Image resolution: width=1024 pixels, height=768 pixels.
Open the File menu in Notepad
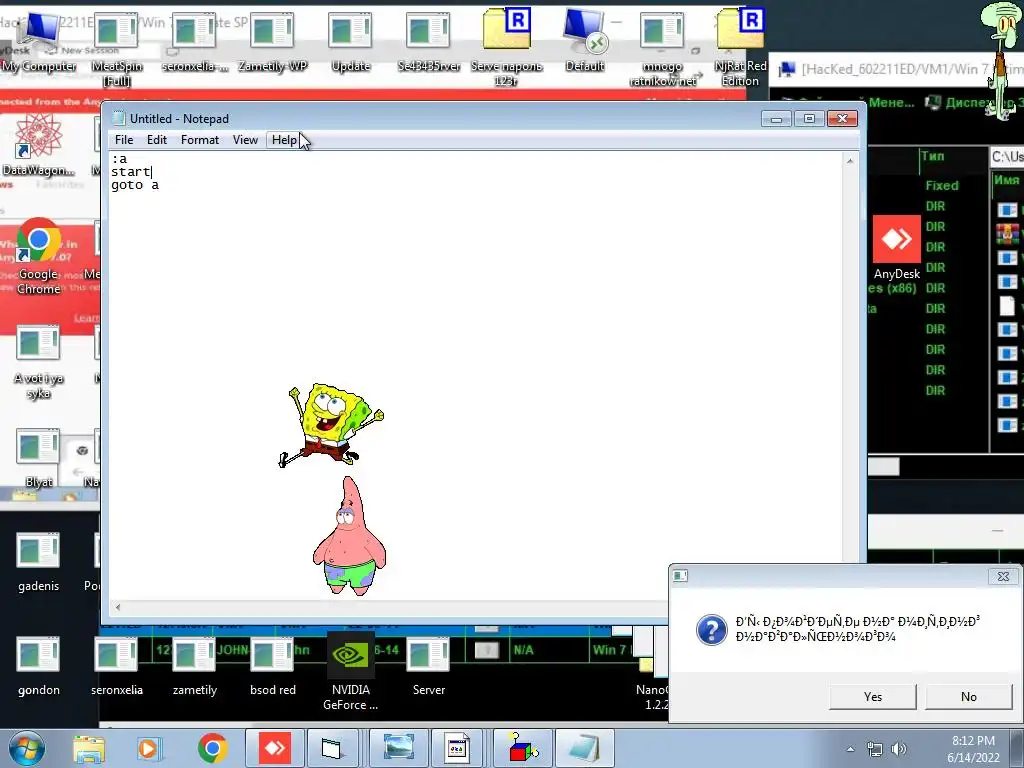tap(123, 140)
